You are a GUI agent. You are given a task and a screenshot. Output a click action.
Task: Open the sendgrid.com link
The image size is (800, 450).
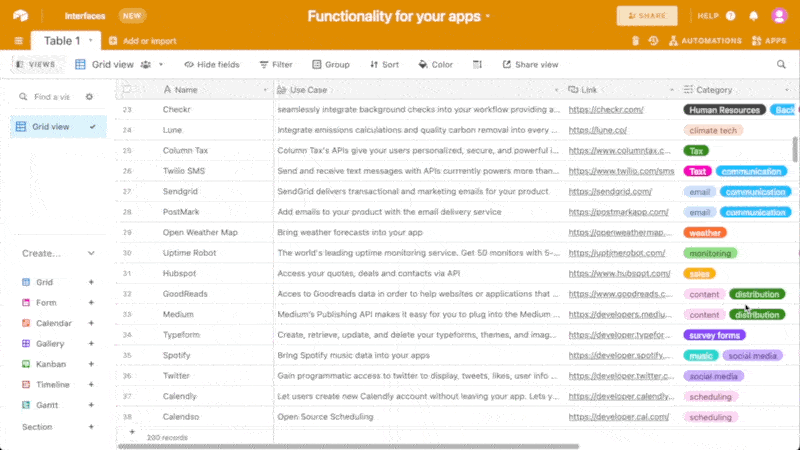(610, 191)
